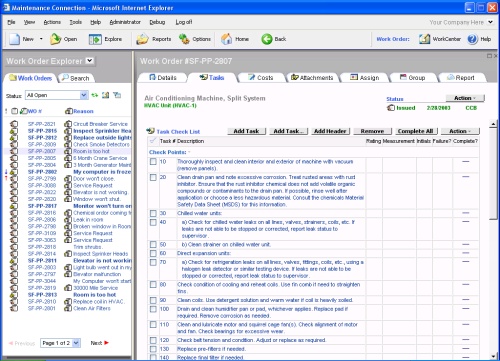Click the Remove button
The width and height of the screenshot is (500, 361).
click(372, 131)
